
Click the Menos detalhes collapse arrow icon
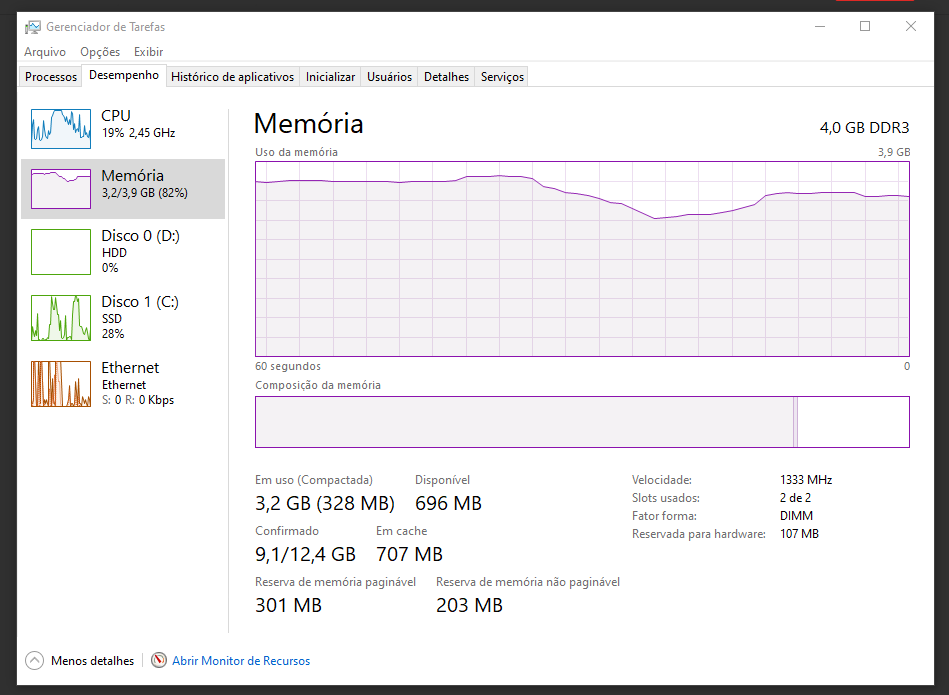pyautogui.click(x=35, y=661)
